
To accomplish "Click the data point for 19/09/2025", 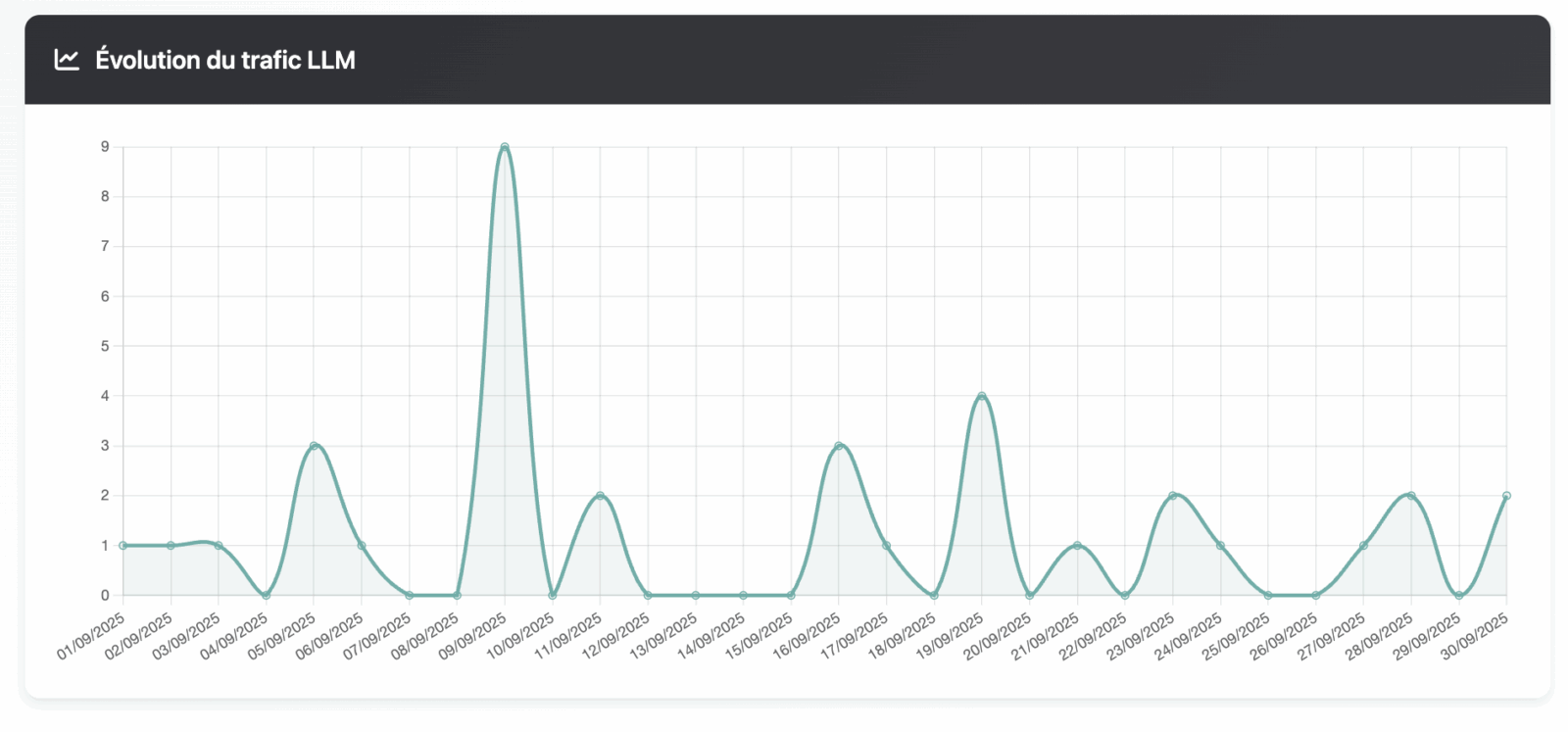I will point(982,396).
